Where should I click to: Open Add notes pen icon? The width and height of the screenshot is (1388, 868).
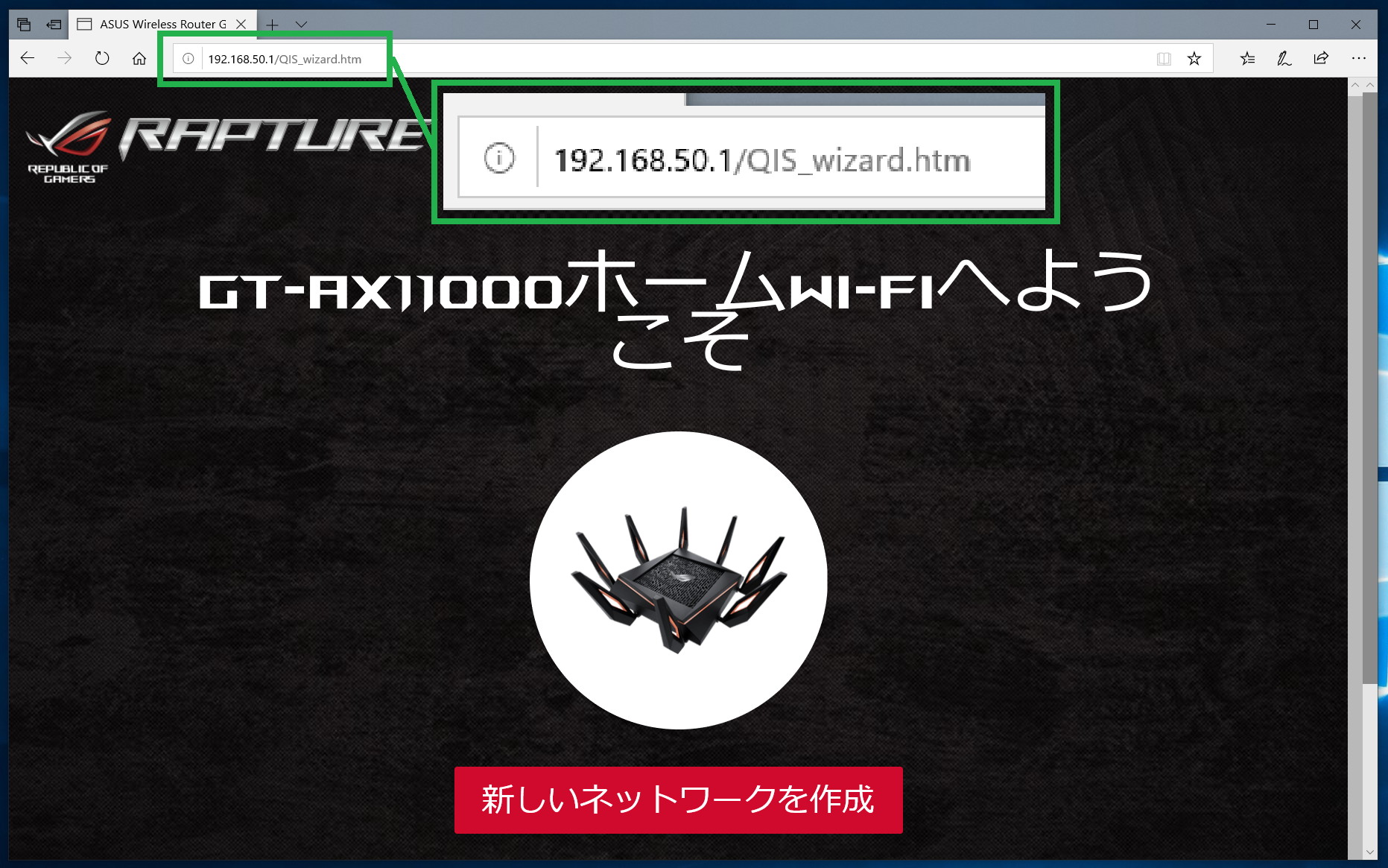click(x=1284, y=58)
